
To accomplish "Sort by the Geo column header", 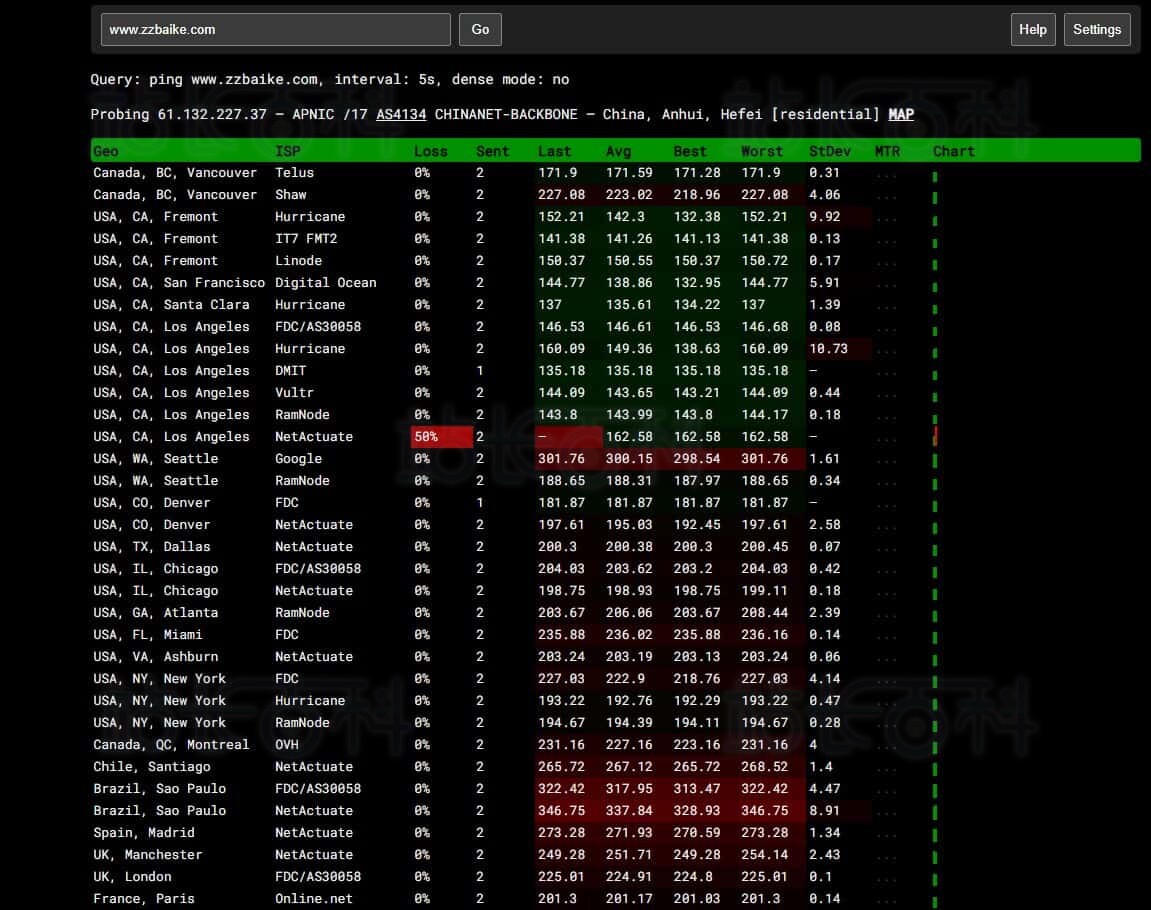I will click(x=106, y=152).
